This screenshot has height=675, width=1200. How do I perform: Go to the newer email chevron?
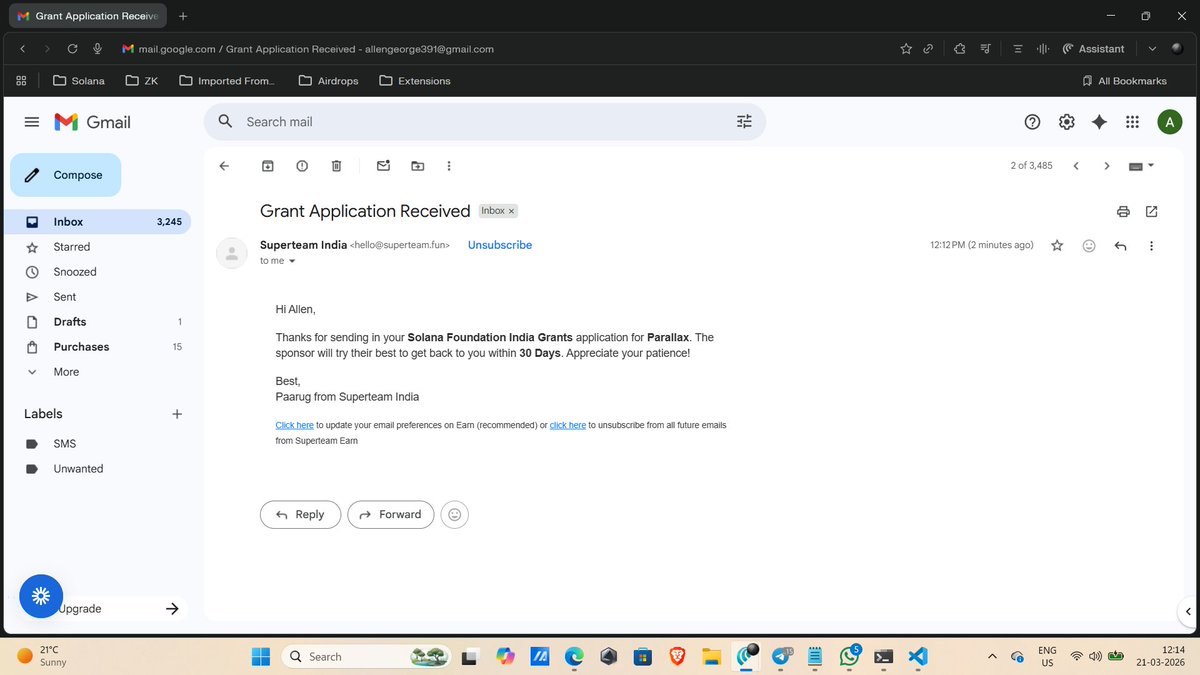pos(1076,166)
